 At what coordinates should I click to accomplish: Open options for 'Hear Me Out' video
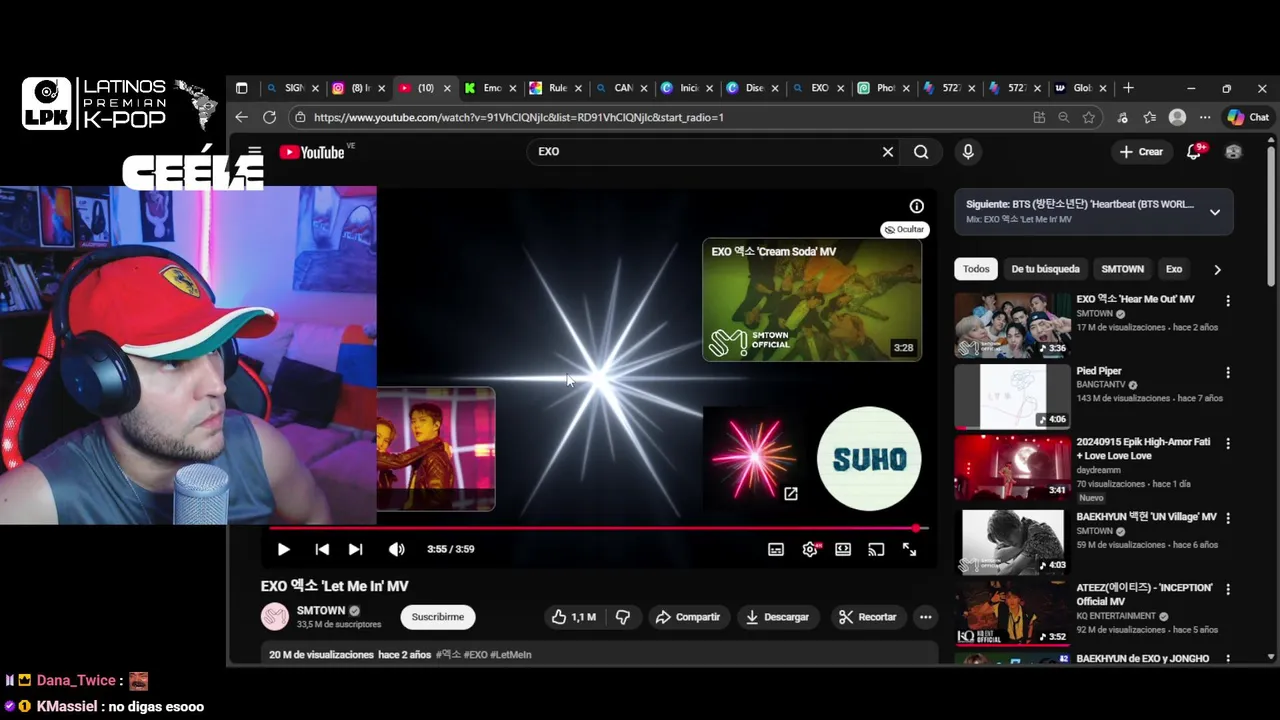coord(1228,300)
